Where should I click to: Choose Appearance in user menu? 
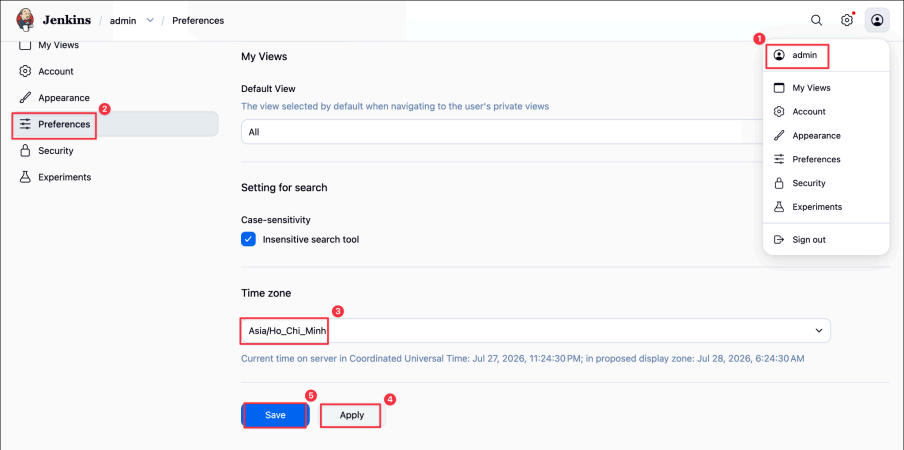(826, 135)
